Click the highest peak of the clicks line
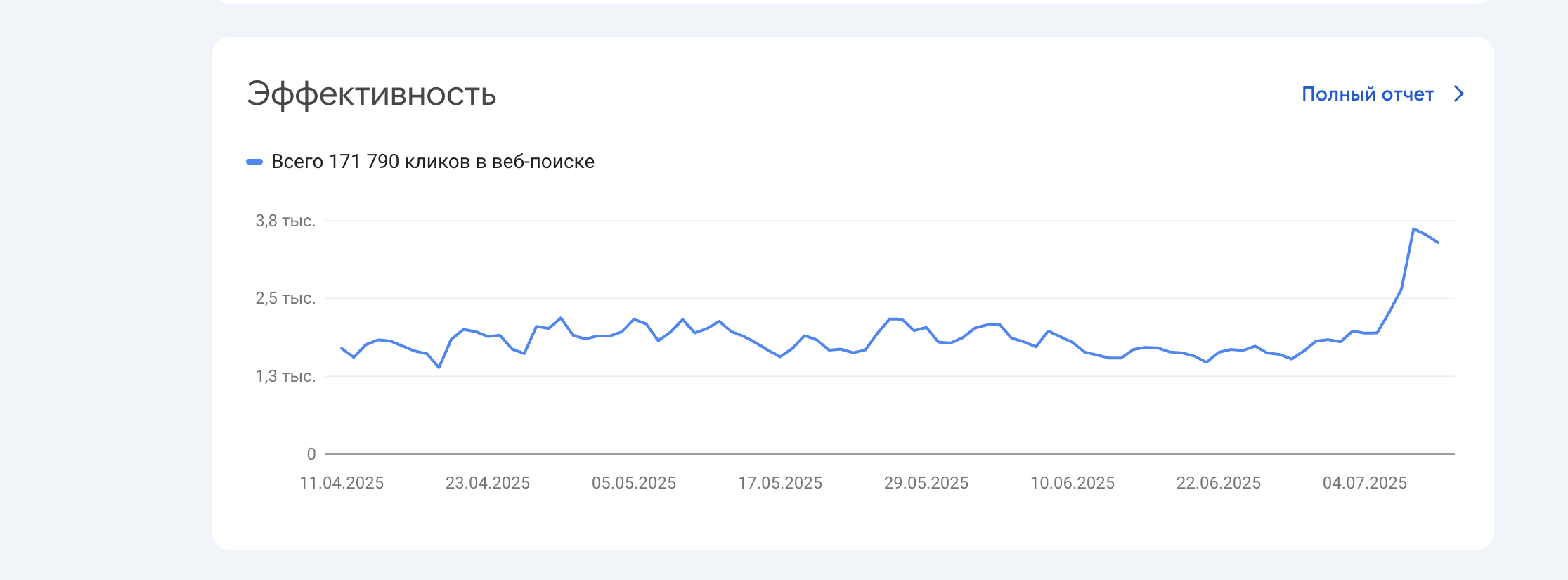Screen dimensions: 1568x580 [x=1413, y=229]
